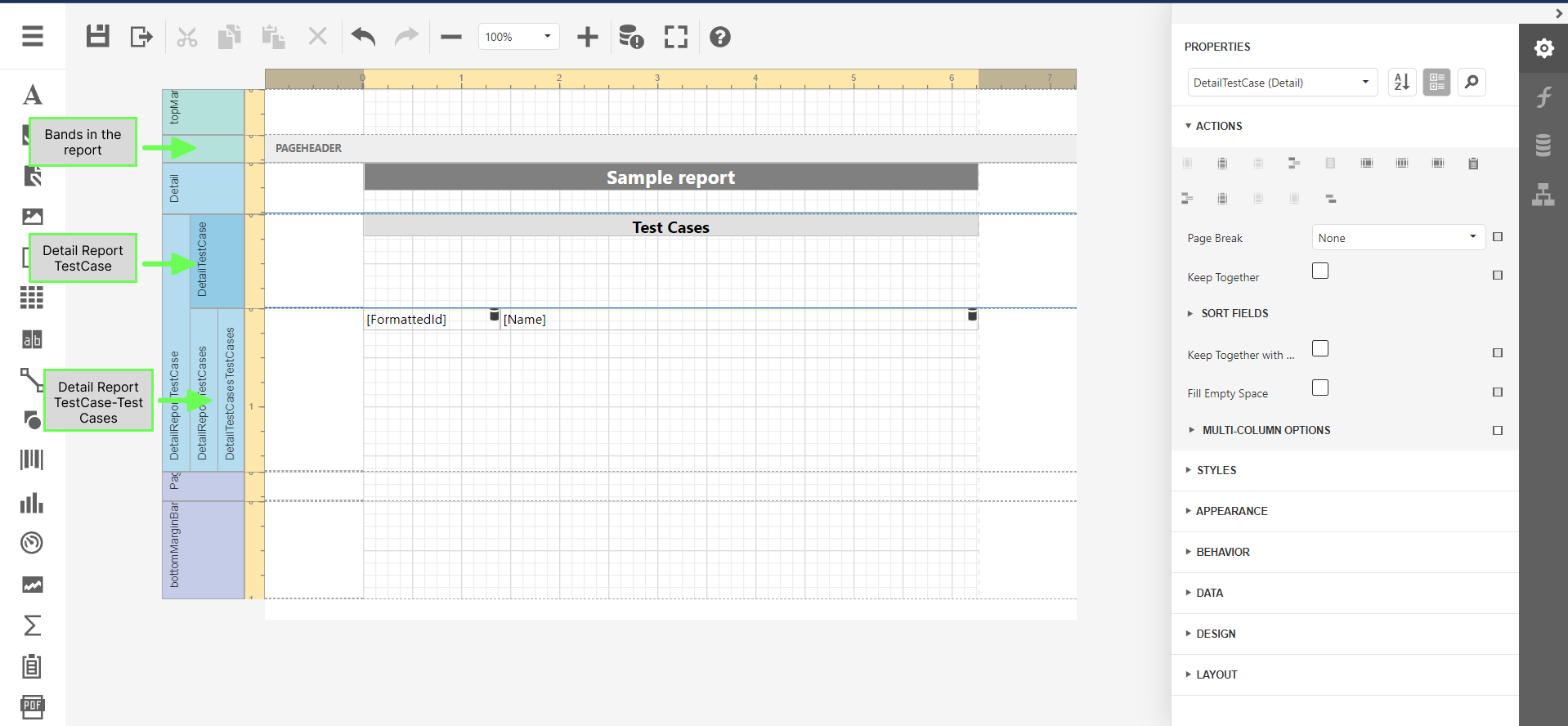The height and width of the screenshot is (726, 1568).
Task: Select the Chart control in toolbox
Action: click(32, 503)
